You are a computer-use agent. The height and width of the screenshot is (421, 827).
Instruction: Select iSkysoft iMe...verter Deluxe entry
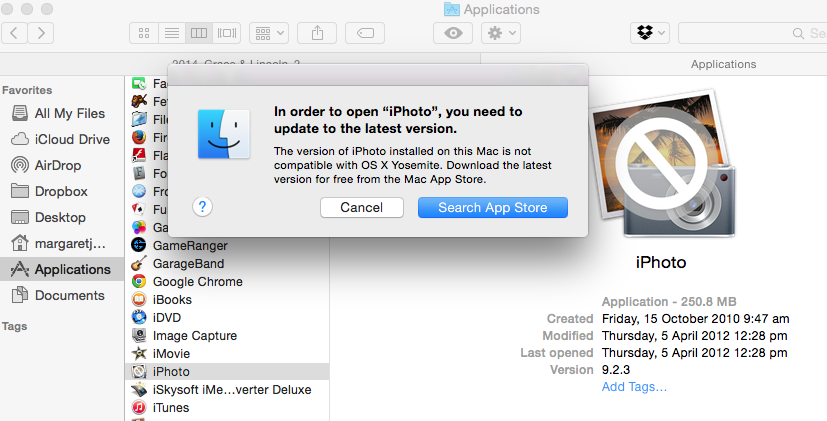[227, 389]
